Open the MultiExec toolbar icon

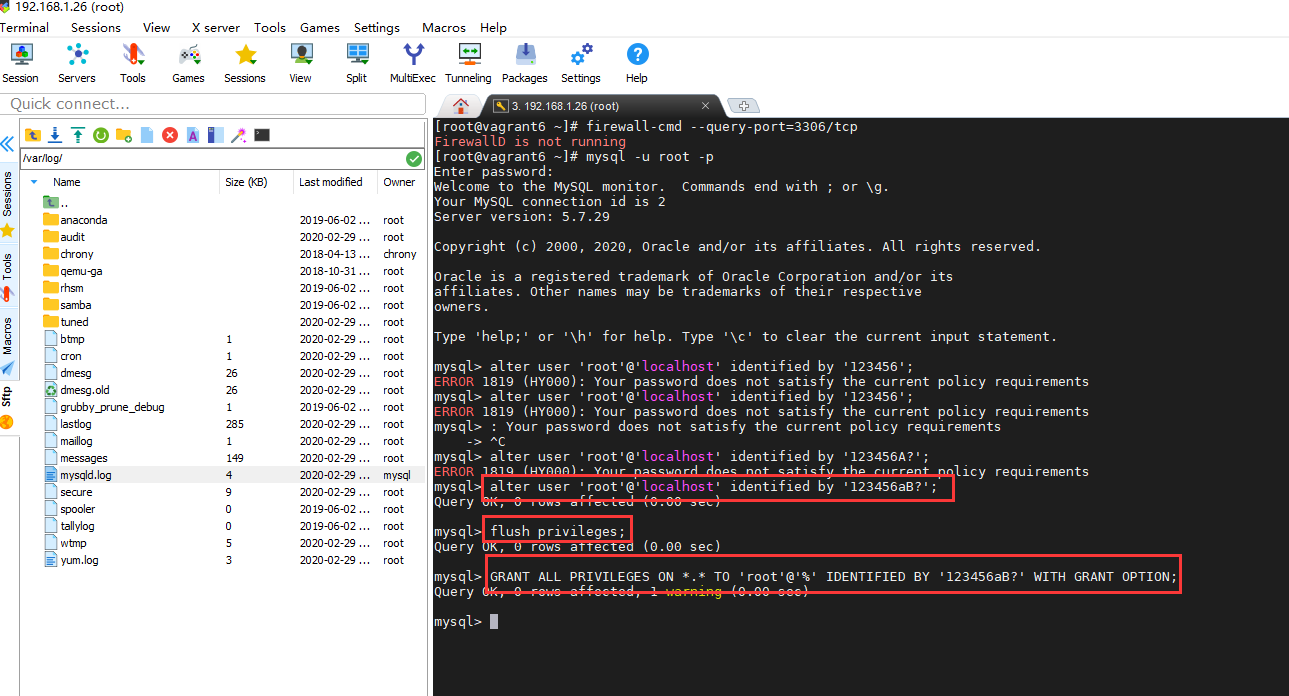pos(413,63)
